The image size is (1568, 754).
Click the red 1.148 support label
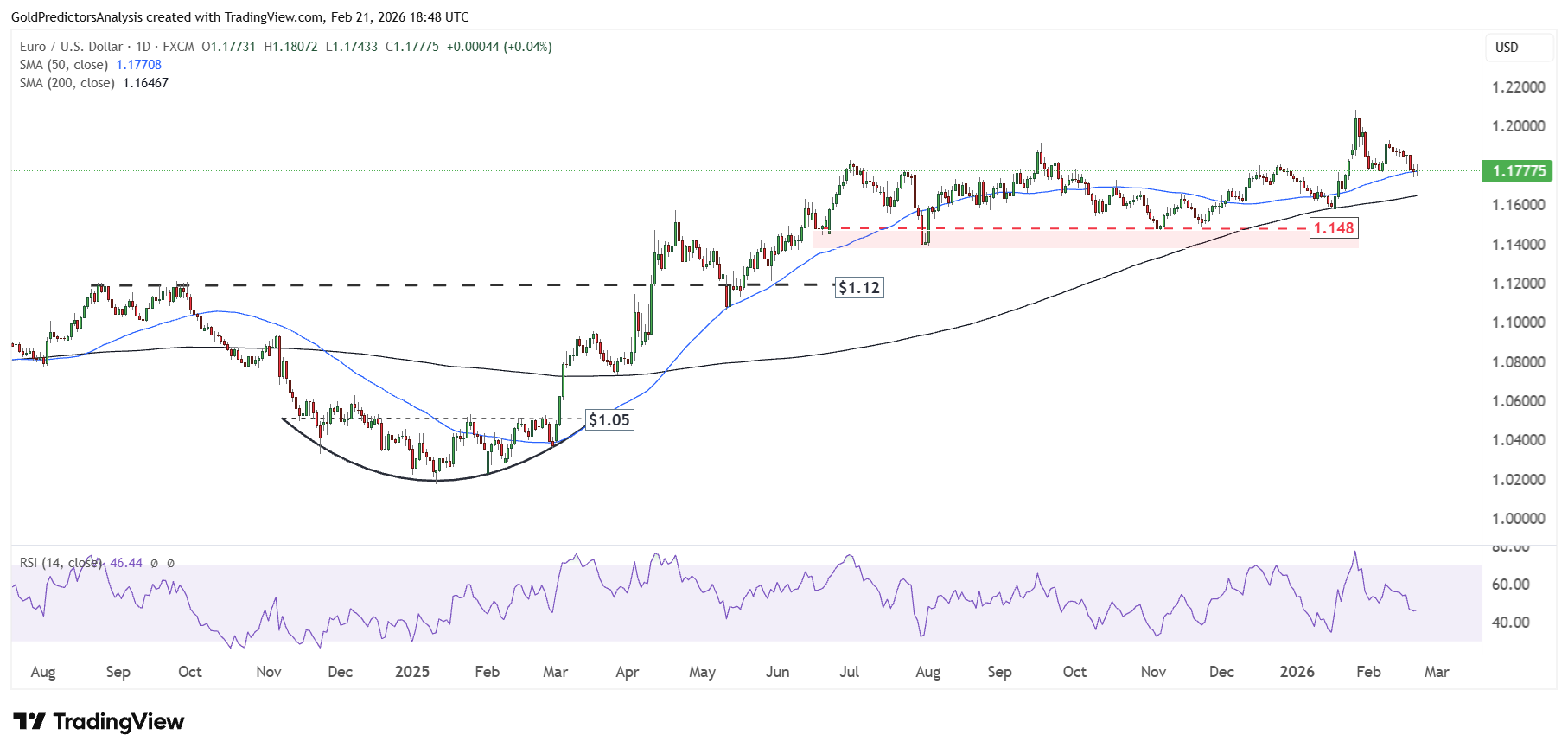click(x=1334, y=228)
